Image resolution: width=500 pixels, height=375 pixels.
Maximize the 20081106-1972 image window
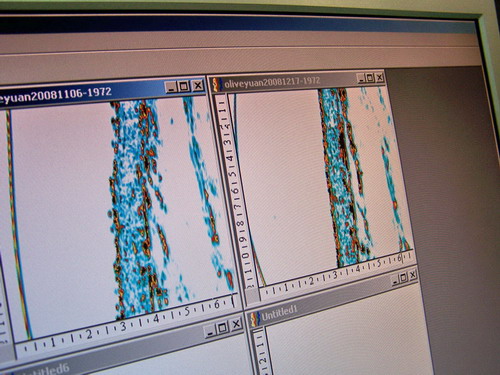(x=184, y=87)
